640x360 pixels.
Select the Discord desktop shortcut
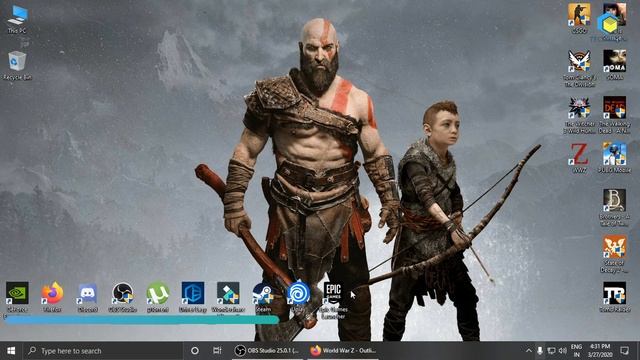[87, 297]
